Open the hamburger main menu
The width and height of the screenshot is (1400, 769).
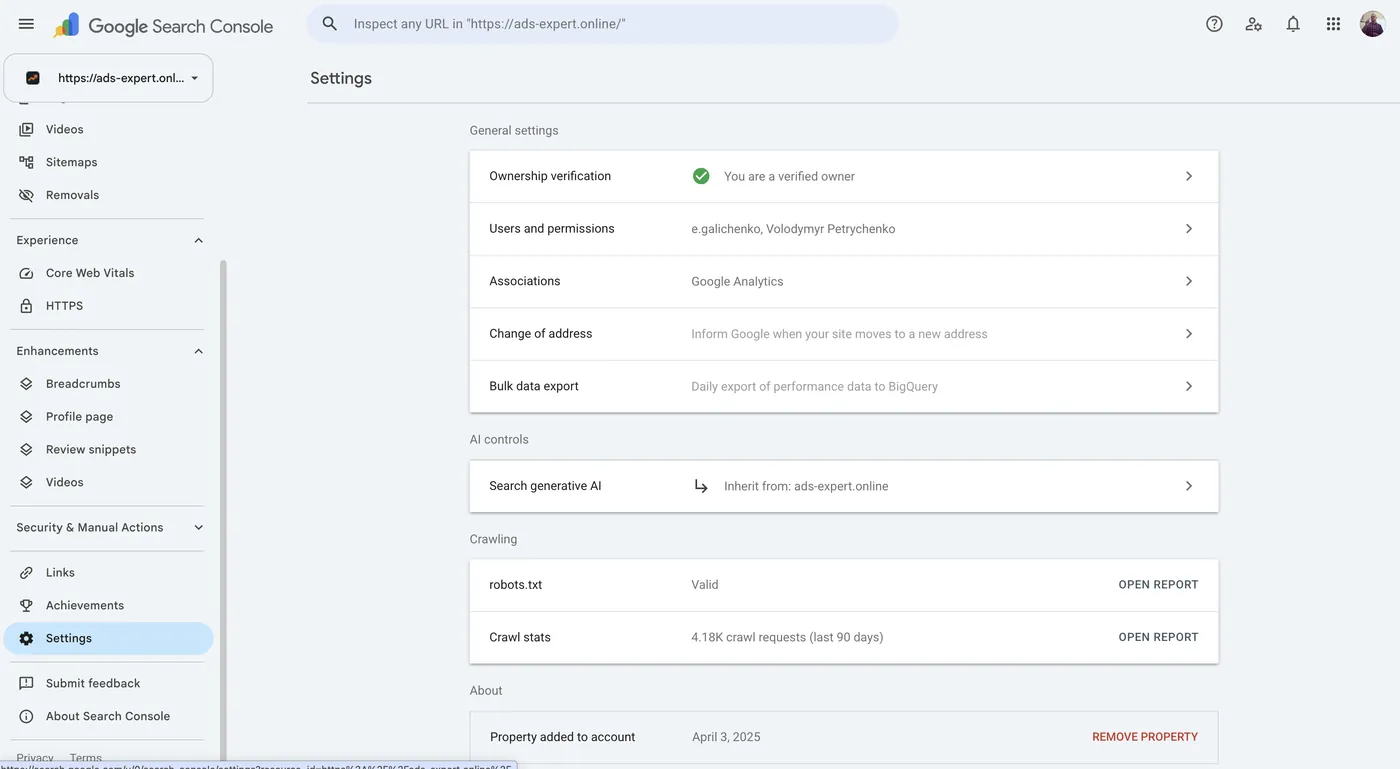pos(26,24)
